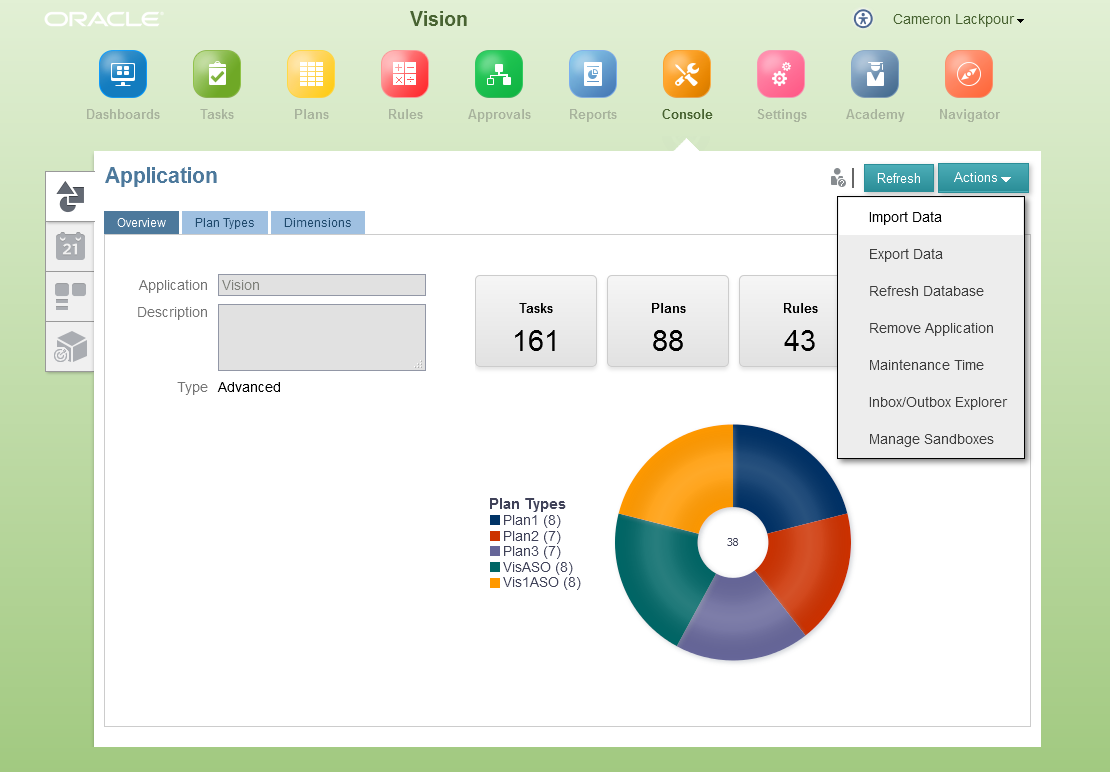
Task: Choose Refresh Database menu entry
Action: click(x=931, y=291)
